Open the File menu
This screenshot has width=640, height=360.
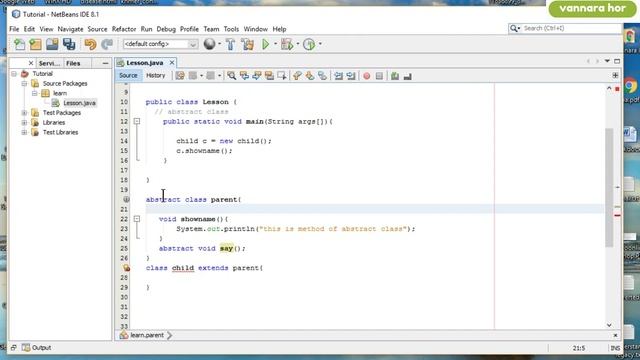point(14,29)
